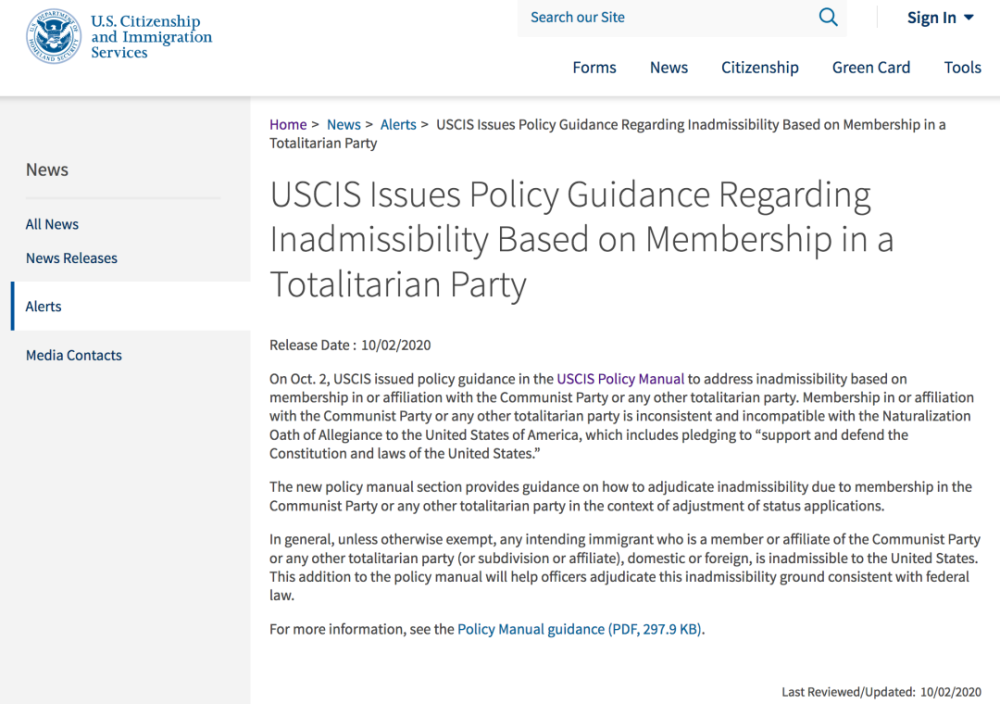1000x704 pixels.
Task: Open News Releases in the sidebar
Action: (x=71, y=258)
